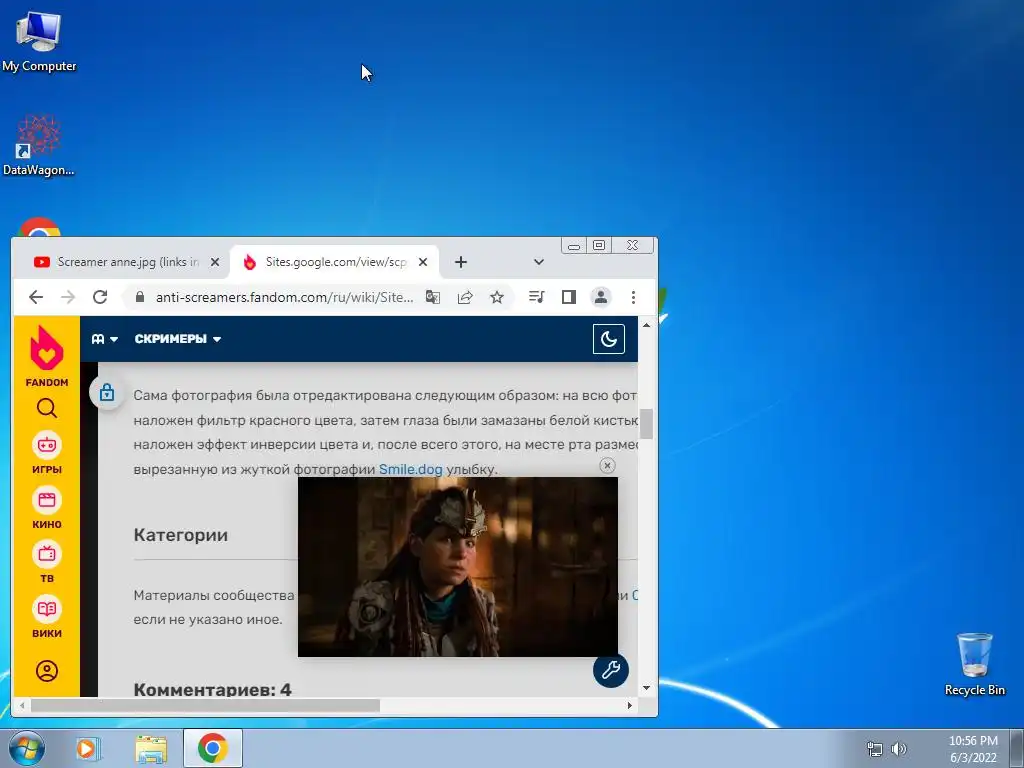Open the ТВ section in sidebar
1024x768 pixels.
coord(47,562)
